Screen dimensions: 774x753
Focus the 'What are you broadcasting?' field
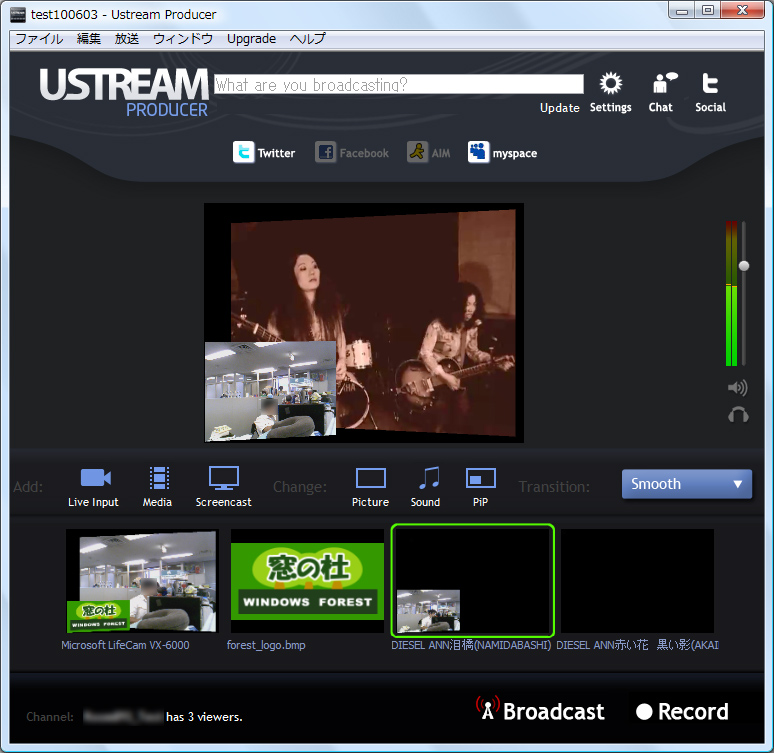tap(399, 84)
